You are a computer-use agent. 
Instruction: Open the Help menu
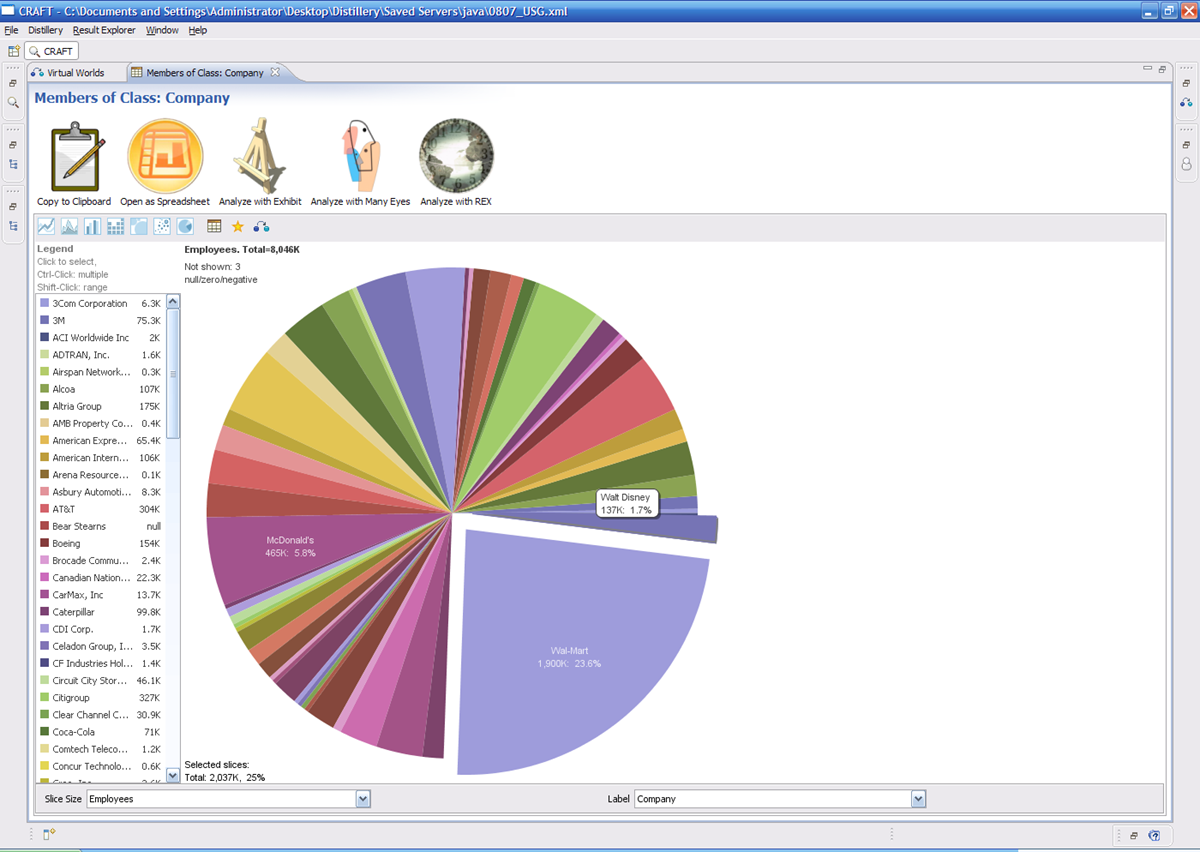(198, 30)
